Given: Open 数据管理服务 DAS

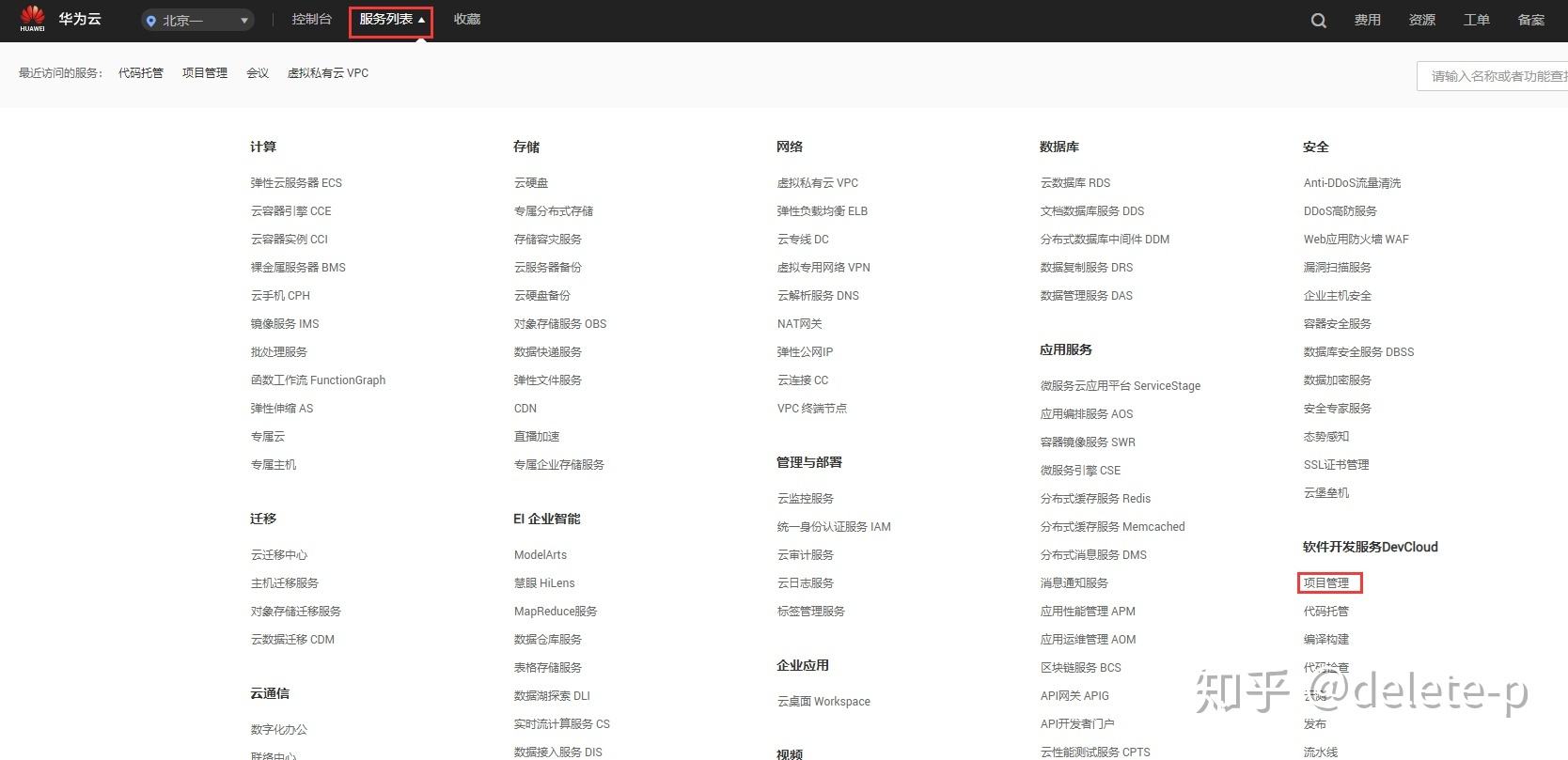Looking at the screenshot, I should (x=1087, y=296).
